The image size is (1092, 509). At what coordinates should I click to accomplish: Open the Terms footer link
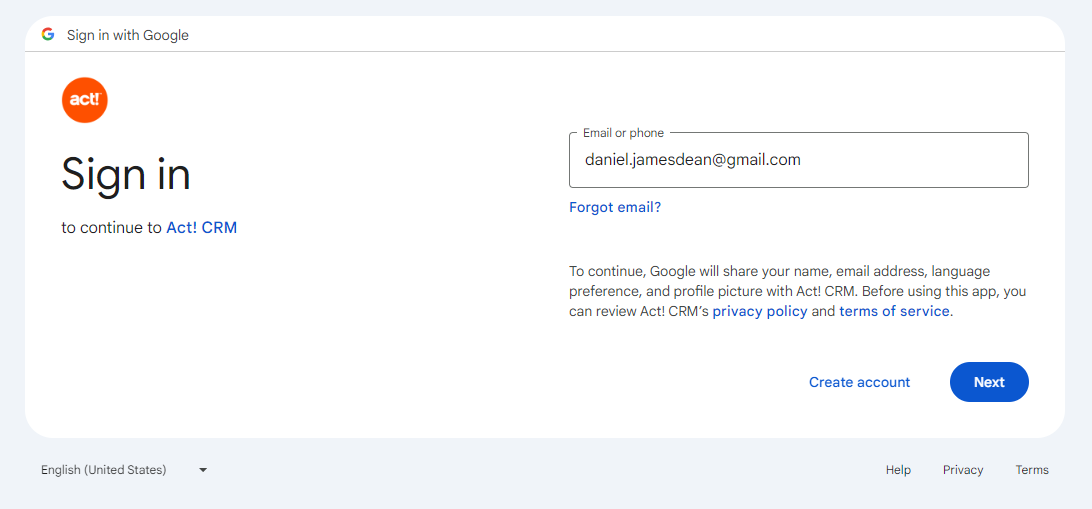point(1032,470)
